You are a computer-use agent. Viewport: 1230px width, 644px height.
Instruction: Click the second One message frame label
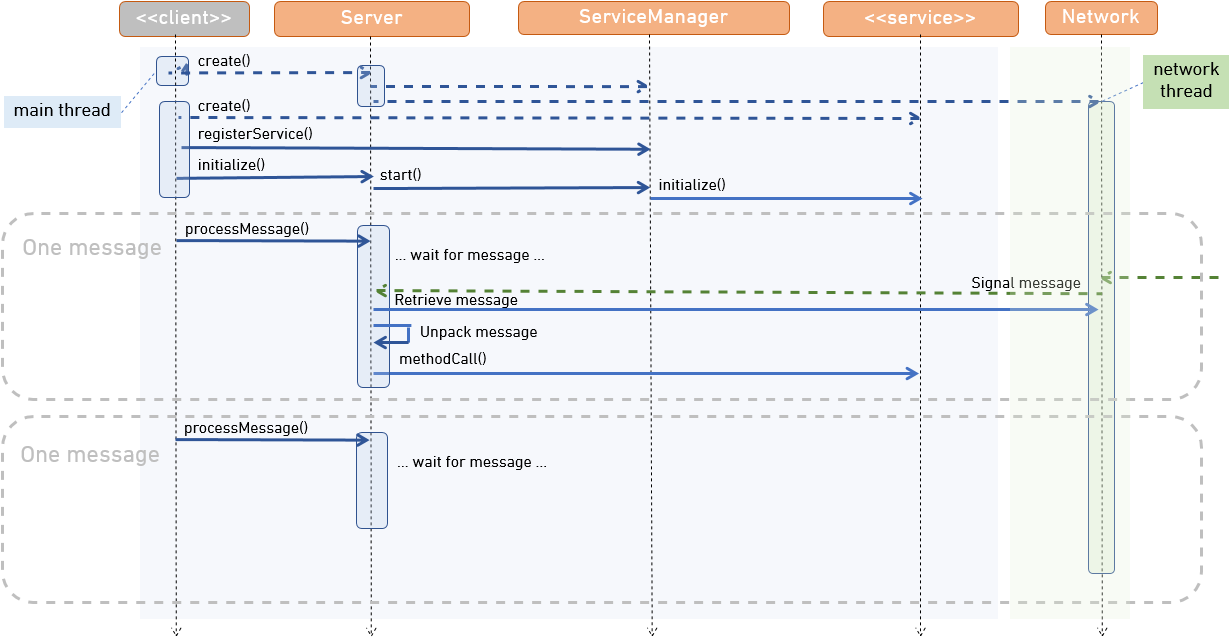[x=92, y=454]
